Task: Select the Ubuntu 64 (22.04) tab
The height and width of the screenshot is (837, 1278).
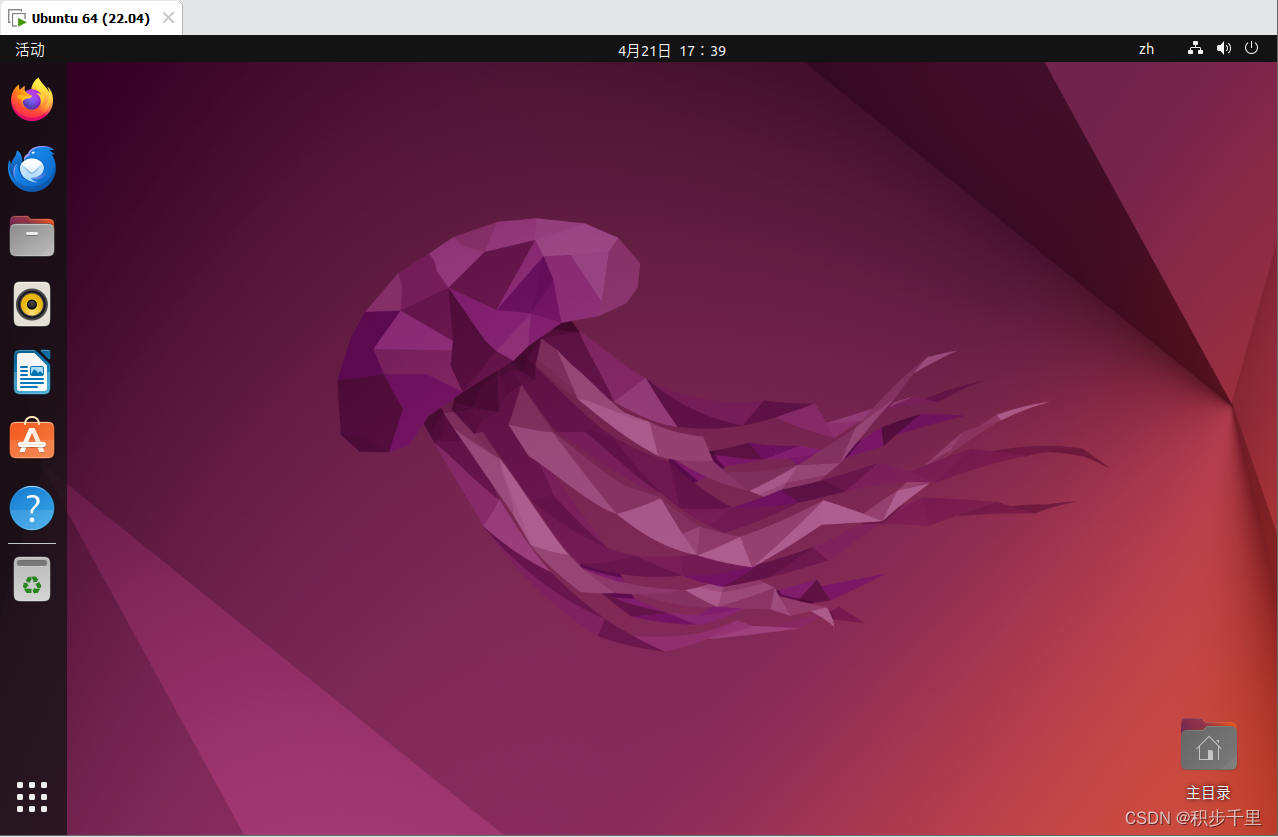Action: coord(91,18)
